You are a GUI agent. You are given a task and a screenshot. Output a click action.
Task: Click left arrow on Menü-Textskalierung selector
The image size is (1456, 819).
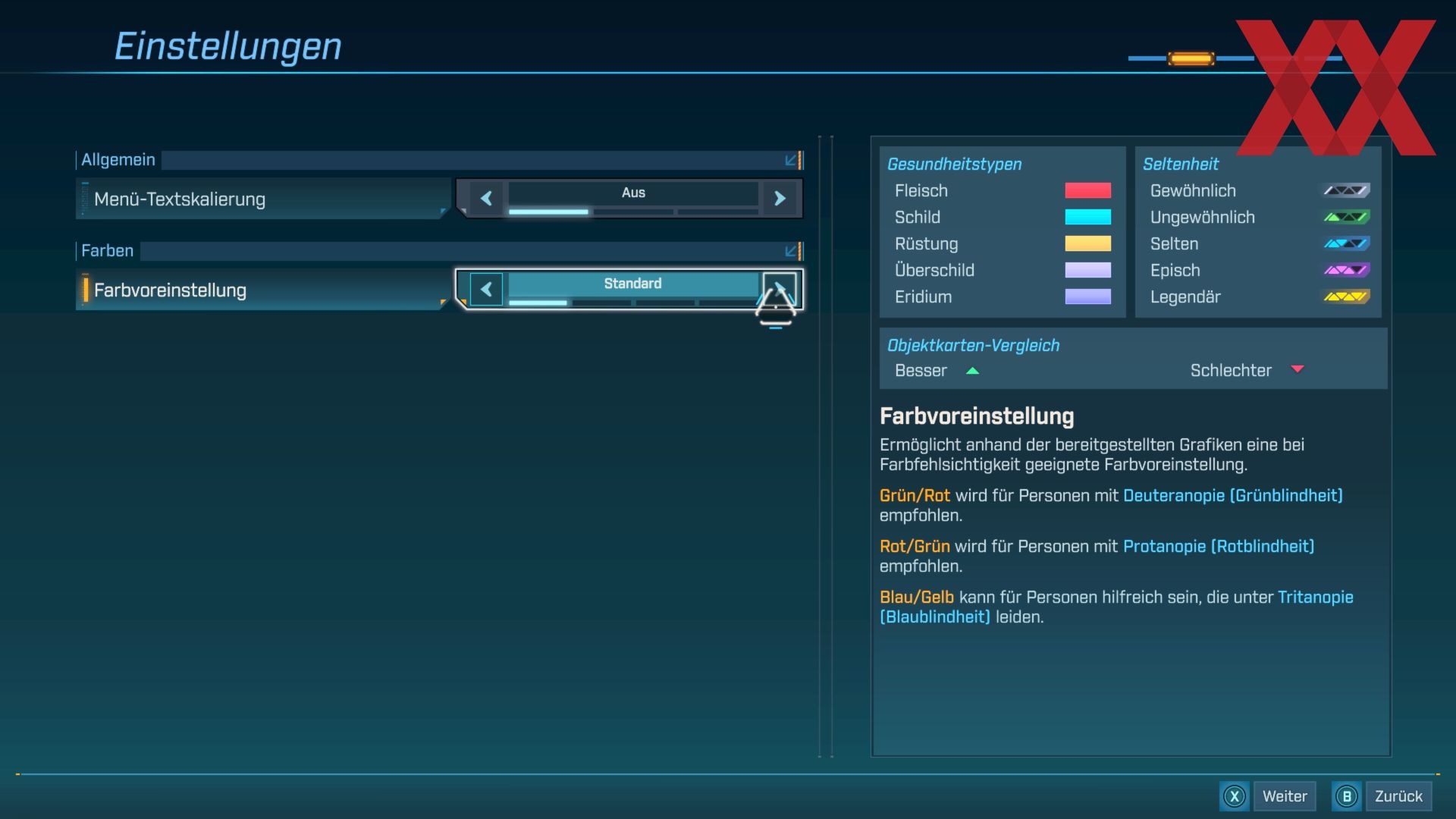(x=486, y=198)
